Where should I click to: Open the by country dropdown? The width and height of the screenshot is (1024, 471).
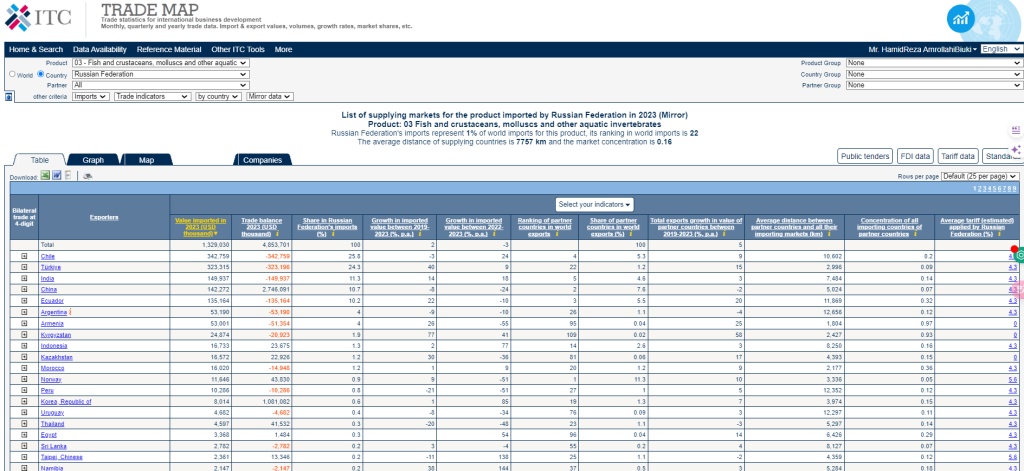tap(219, 96)
